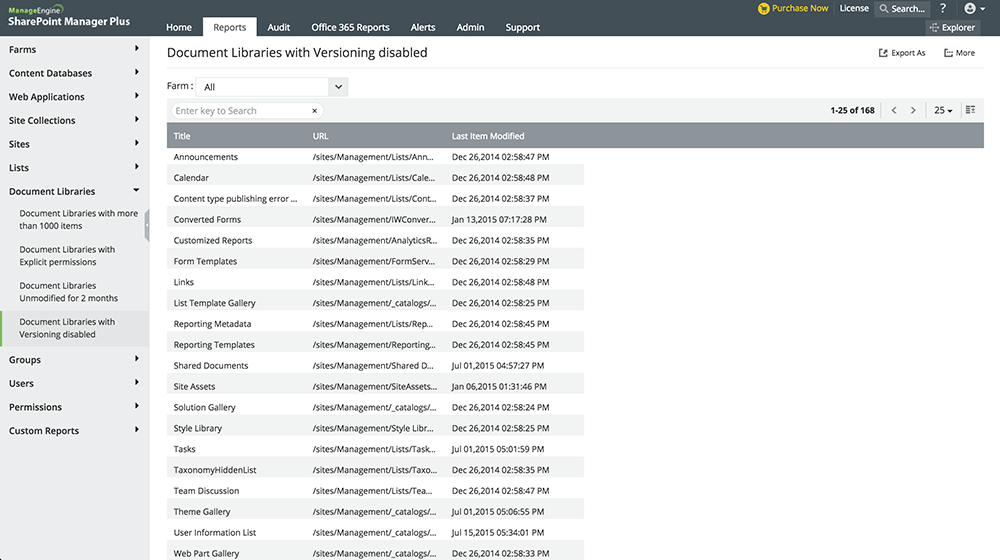Sort by Title column header
The height and width of the screenshot is (560, 1000).
coord(182,136)
